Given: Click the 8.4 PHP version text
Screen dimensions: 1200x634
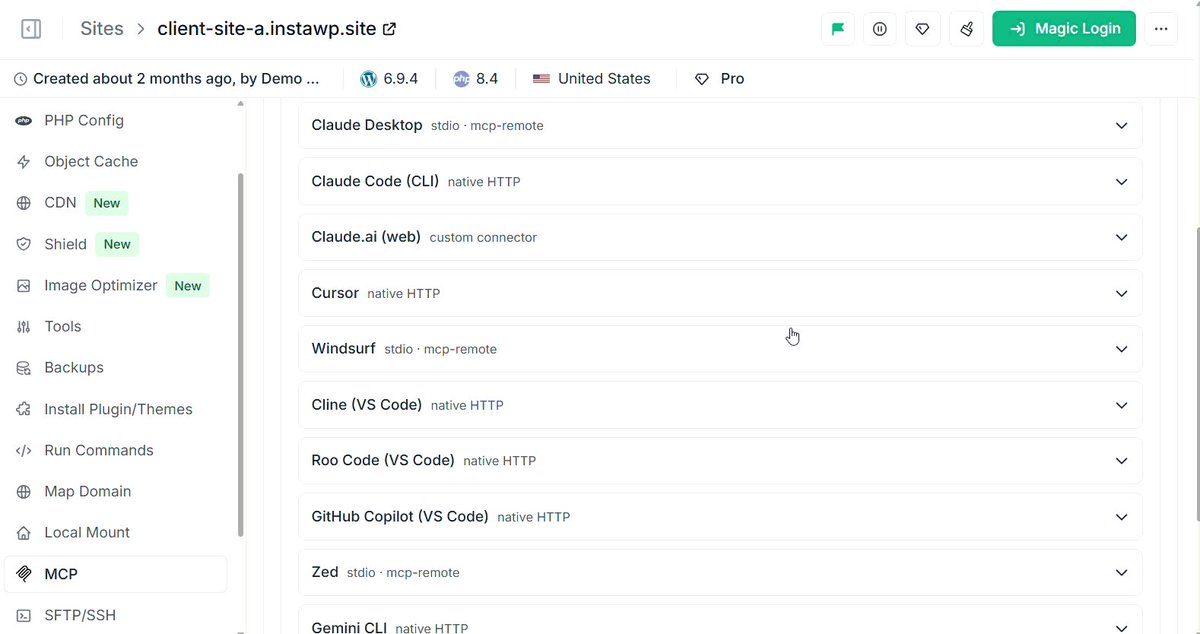Looking at the screenshot, I should pyautogui.click(x=487, y=78).
